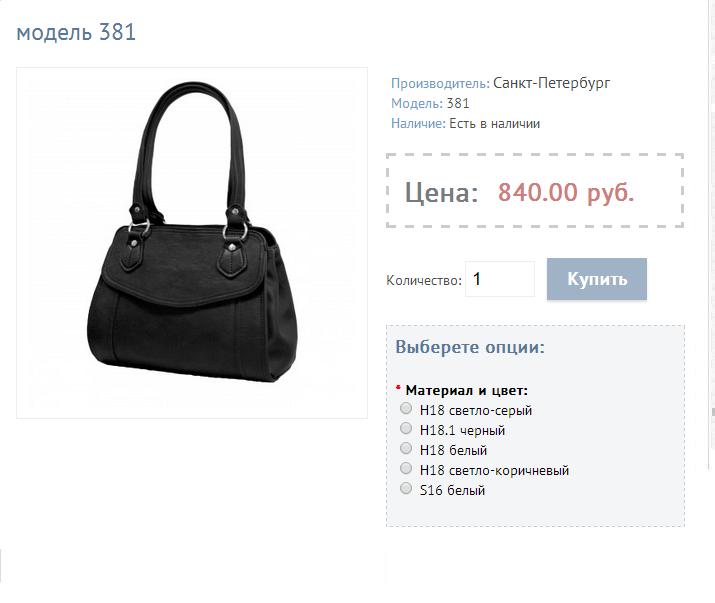The height and width of the screenshot is (603, 715).
Task: Click the H18.1 черный label text
Action: [462, 431]
